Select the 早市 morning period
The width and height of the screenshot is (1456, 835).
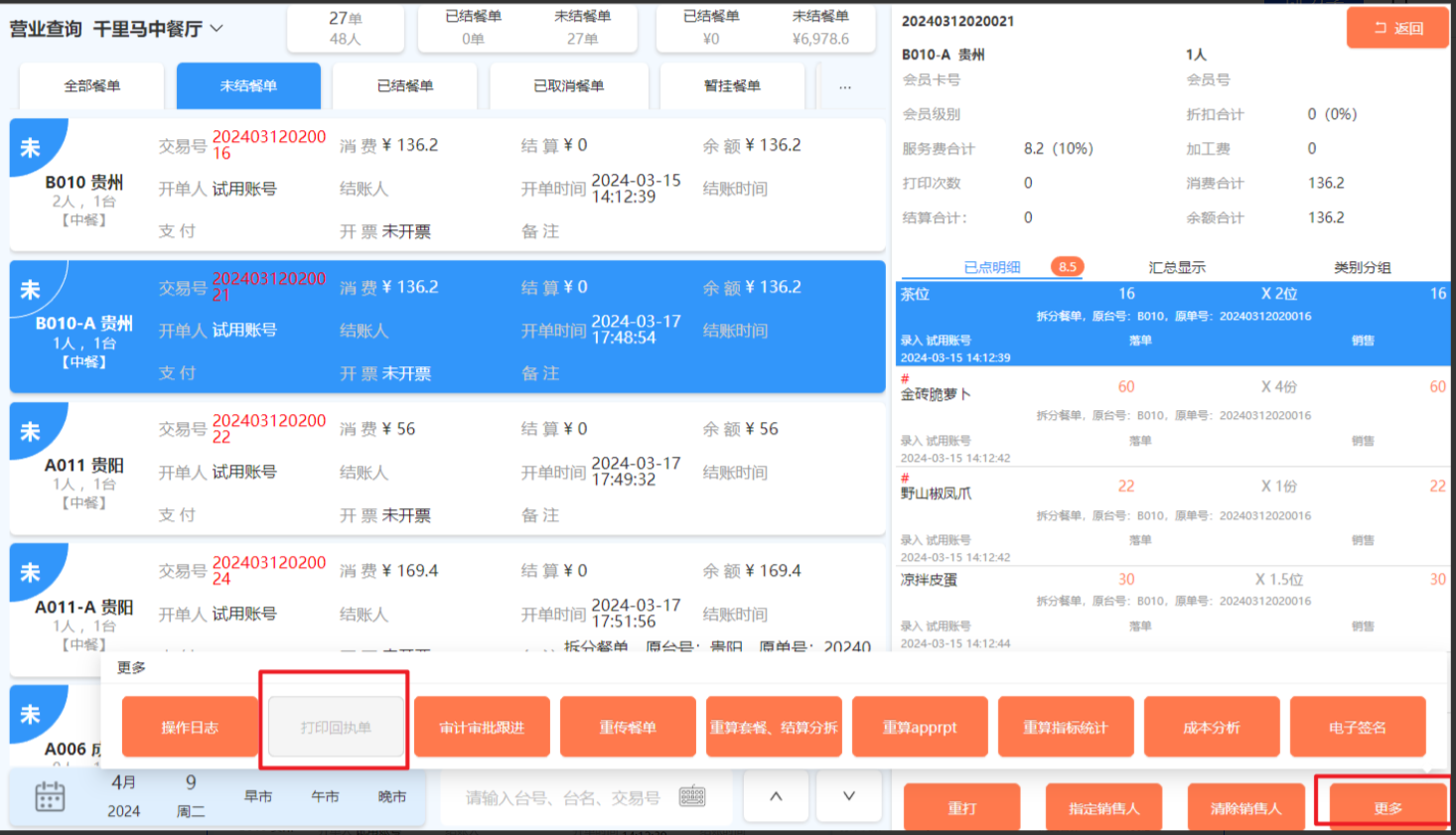click(x=258, y=796)
